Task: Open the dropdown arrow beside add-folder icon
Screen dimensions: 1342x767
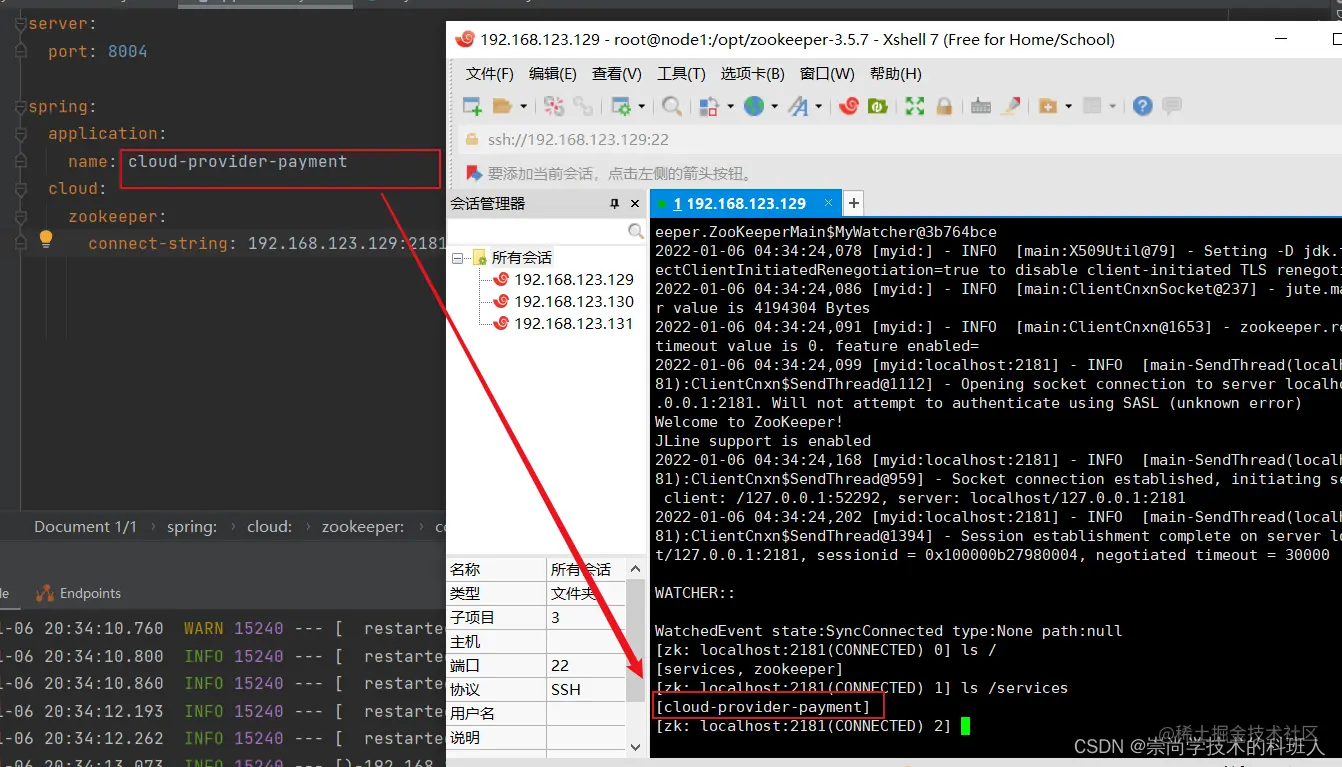Action: (1068, 106)
